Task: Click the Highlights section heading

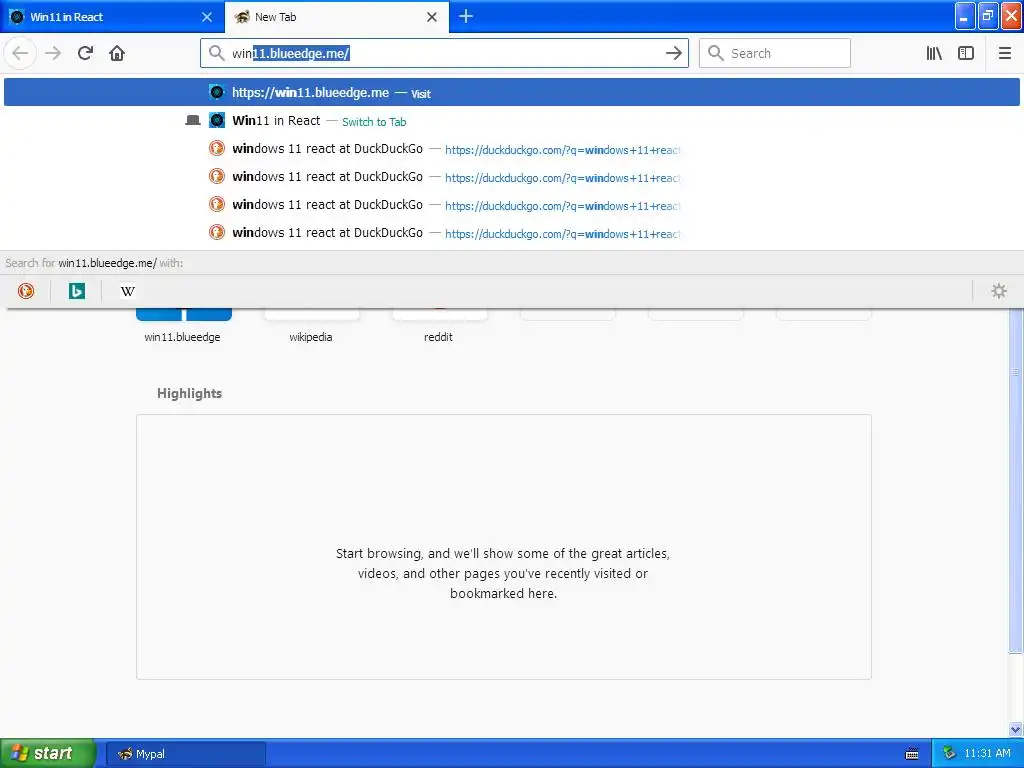Action: click(x=189, y=393)
